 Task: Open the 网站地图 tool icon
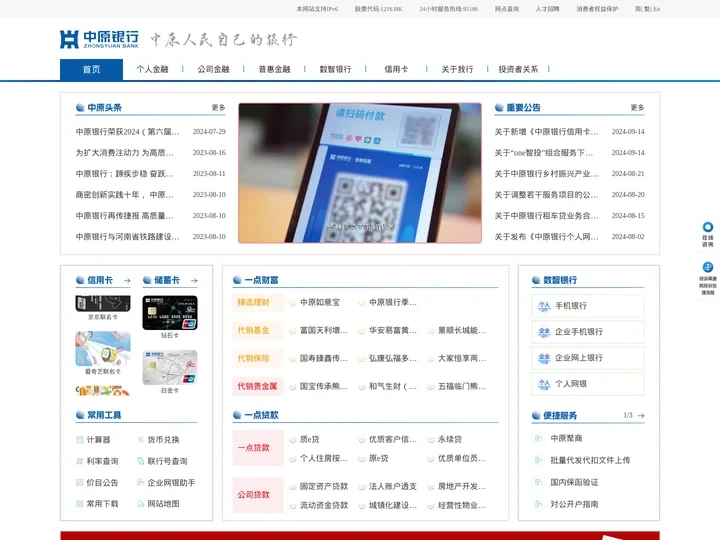pyautogui.click(x=141, y=504)
